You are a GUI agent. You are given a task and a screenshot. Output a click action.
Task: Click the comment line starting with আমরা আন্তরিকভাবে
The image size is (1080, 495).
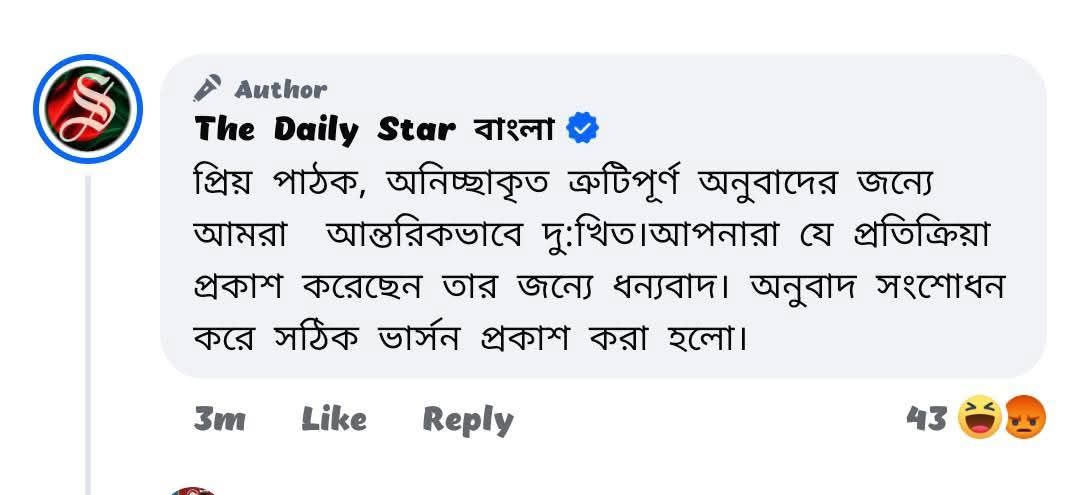click(x=591, y=236)
